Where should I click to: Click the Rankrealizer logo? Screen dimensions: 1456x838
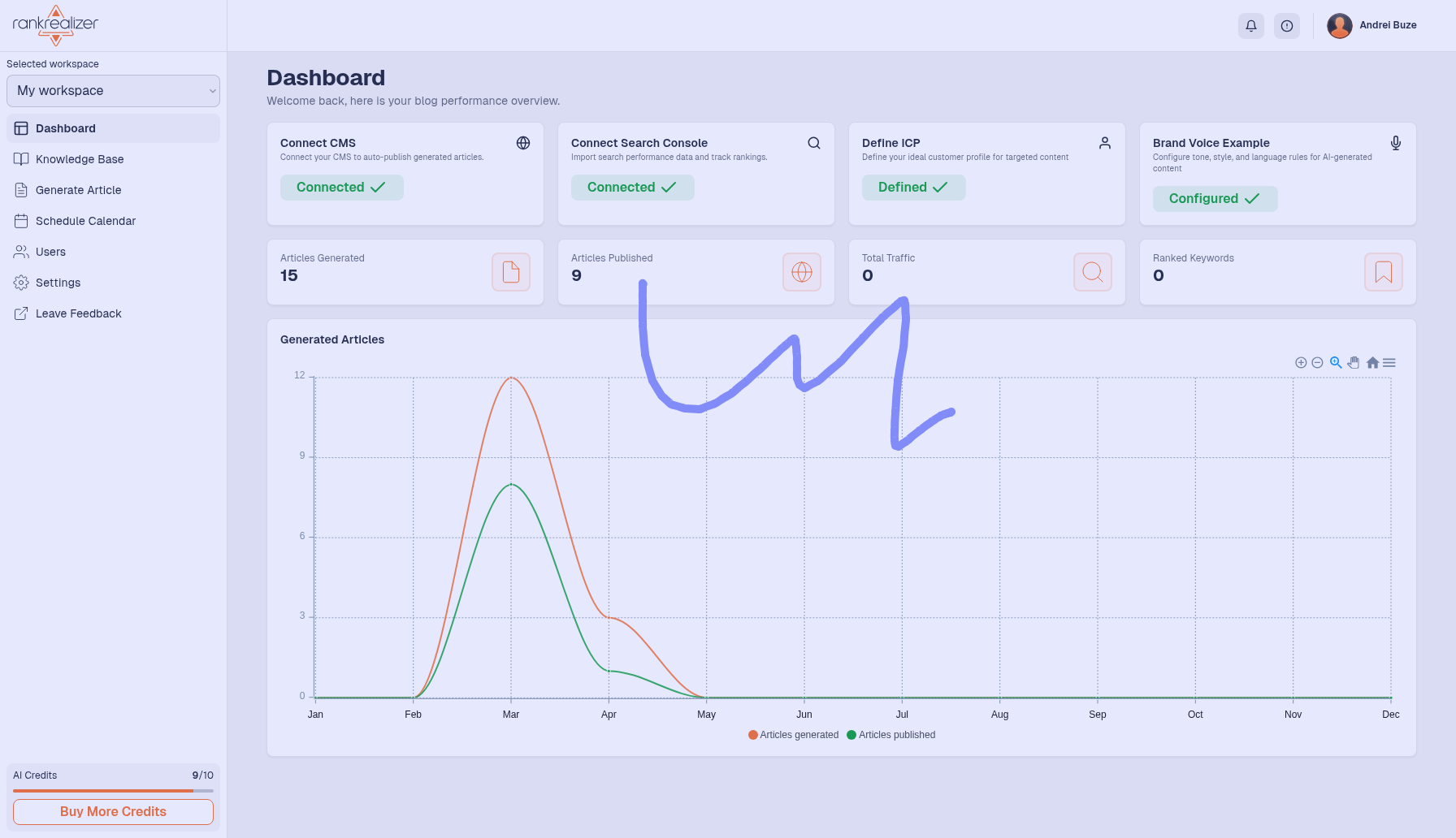tap(55, 25)
